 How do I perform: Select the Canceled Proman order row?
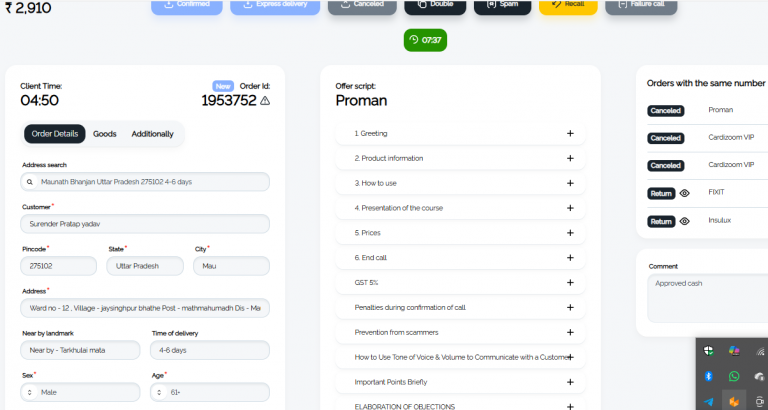coord(707,111)
